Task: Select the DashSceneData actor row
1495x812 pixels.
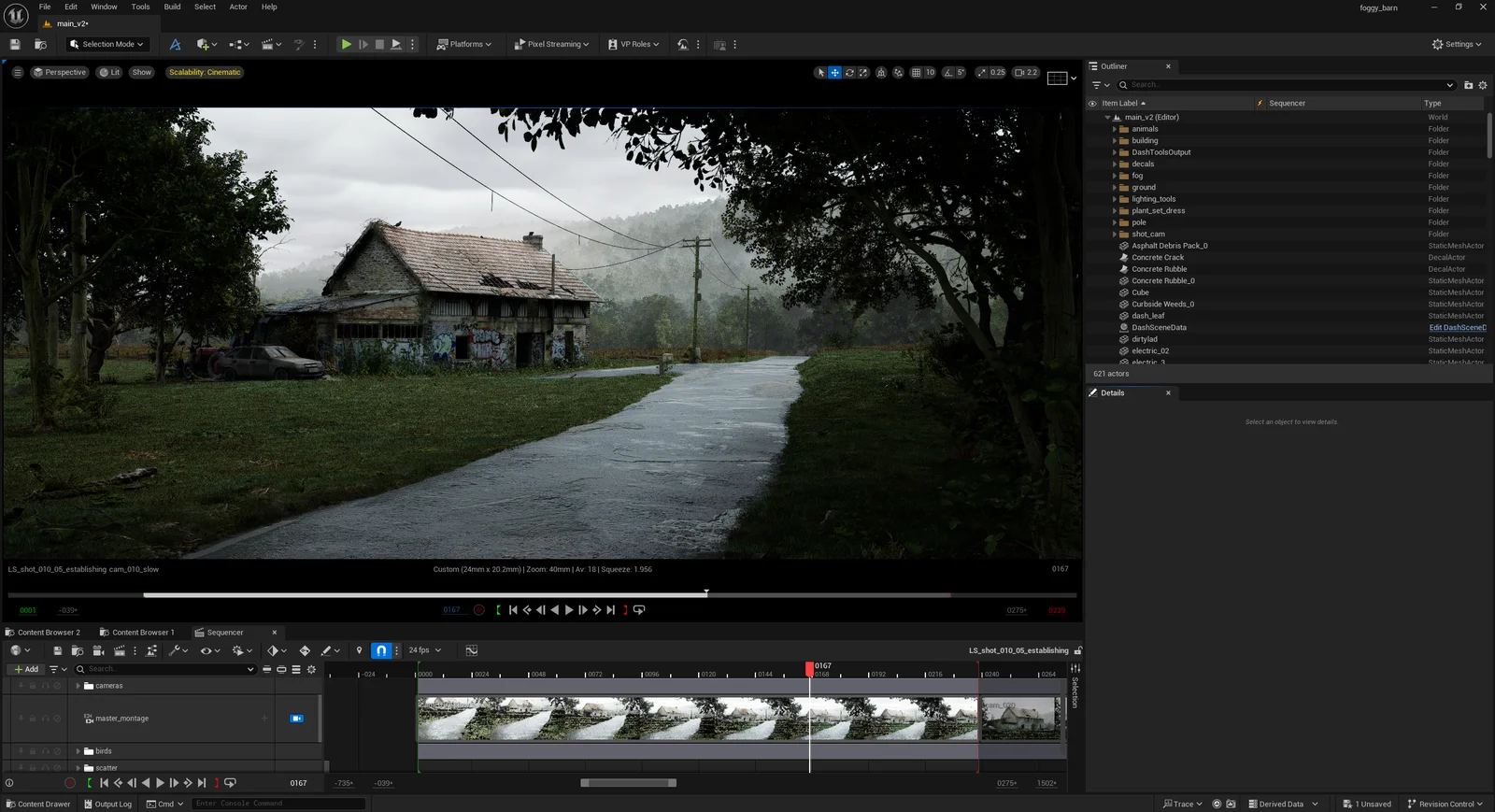Action: tap(1285, 328)
